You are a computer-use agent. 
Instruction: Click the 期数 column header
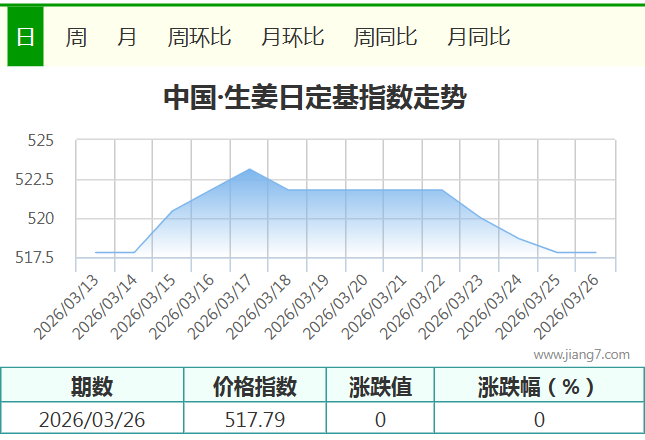(92, 387)
